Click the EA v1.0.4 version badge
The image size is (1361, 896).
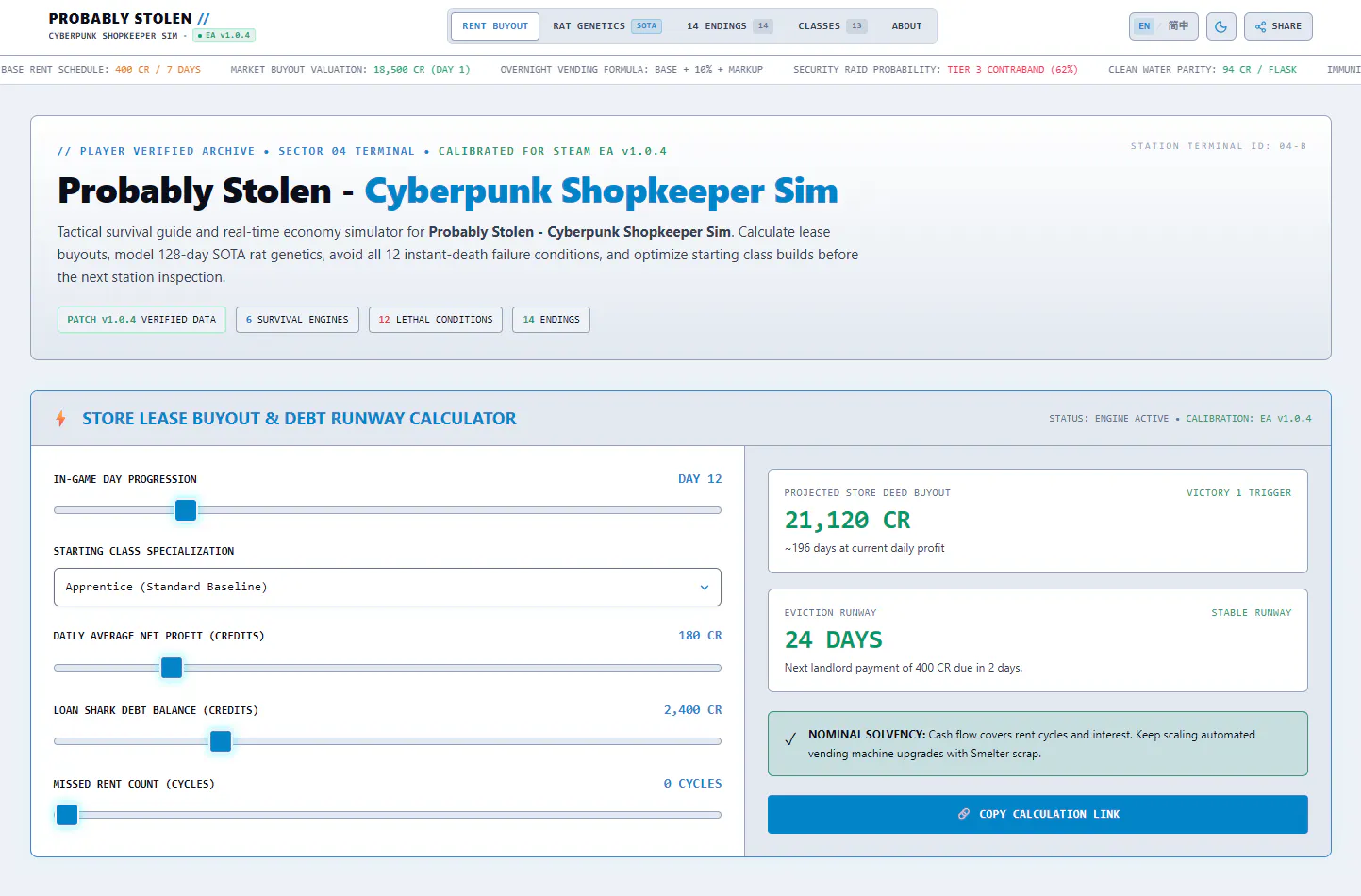(224, 36)
